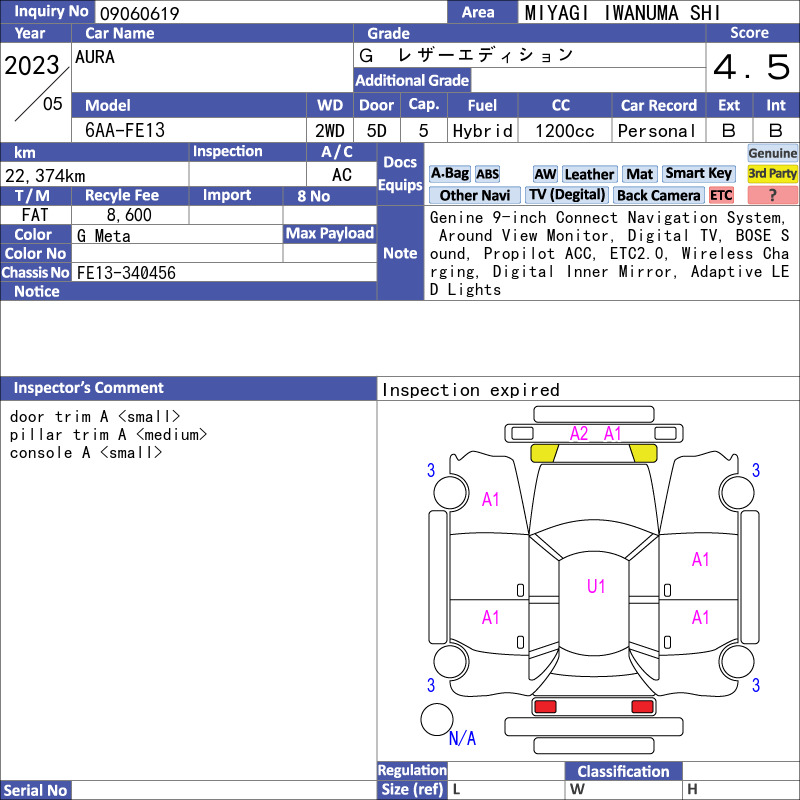
Task: Click the 4.5 score value
Action: (752, 67)
